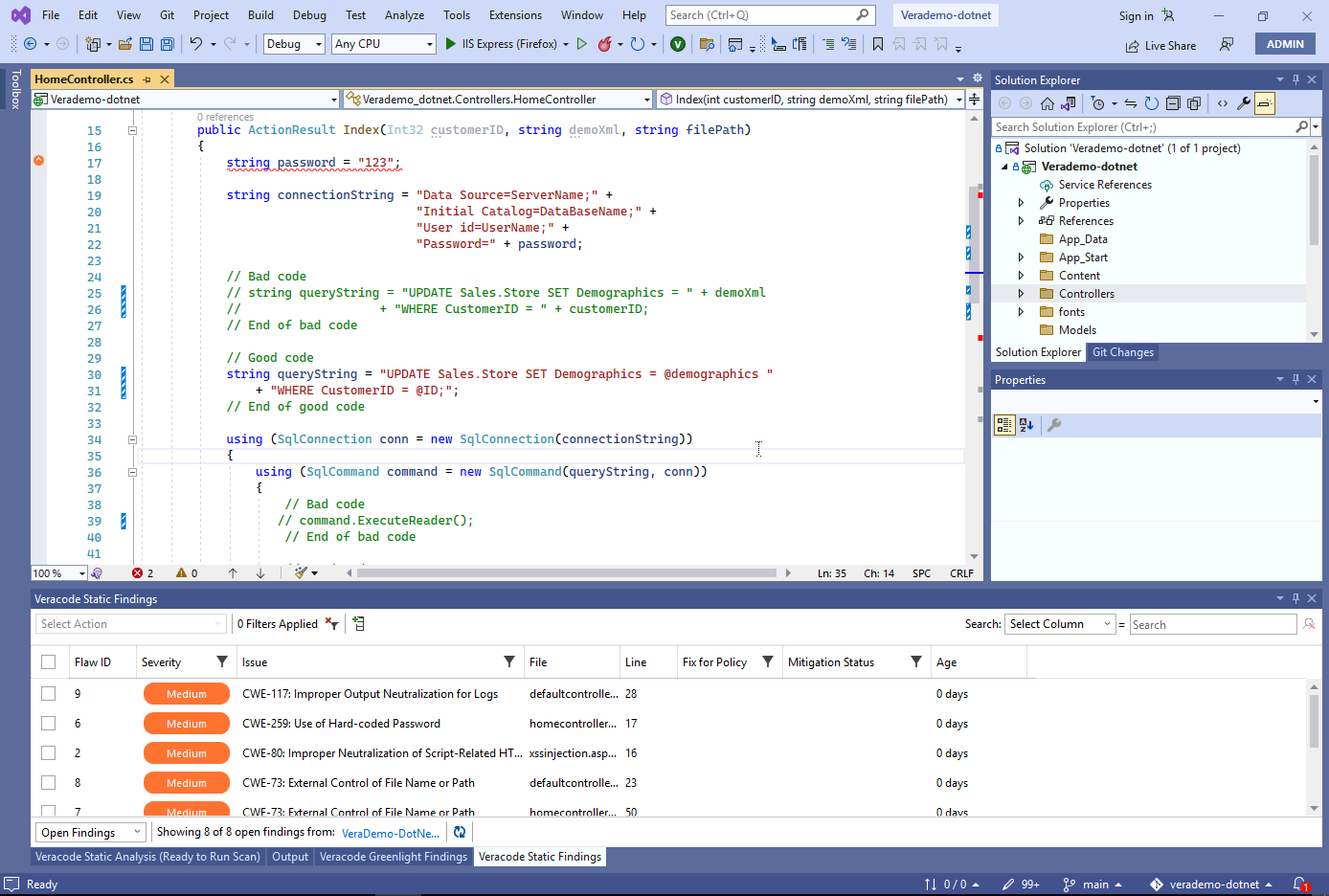Click the Open File toolbar icon
This screenshot has width=1329, height=896.
click(x=125, y=44)
